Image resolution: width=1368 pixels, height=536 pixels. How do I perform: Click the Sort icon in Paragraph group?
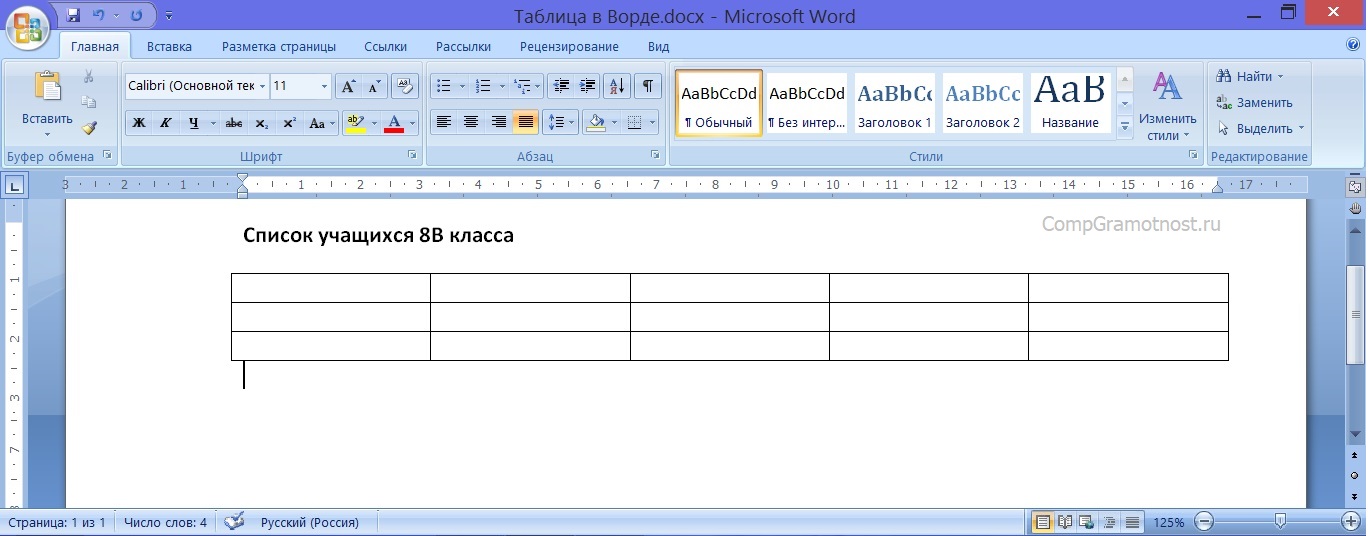coord(617,86)
